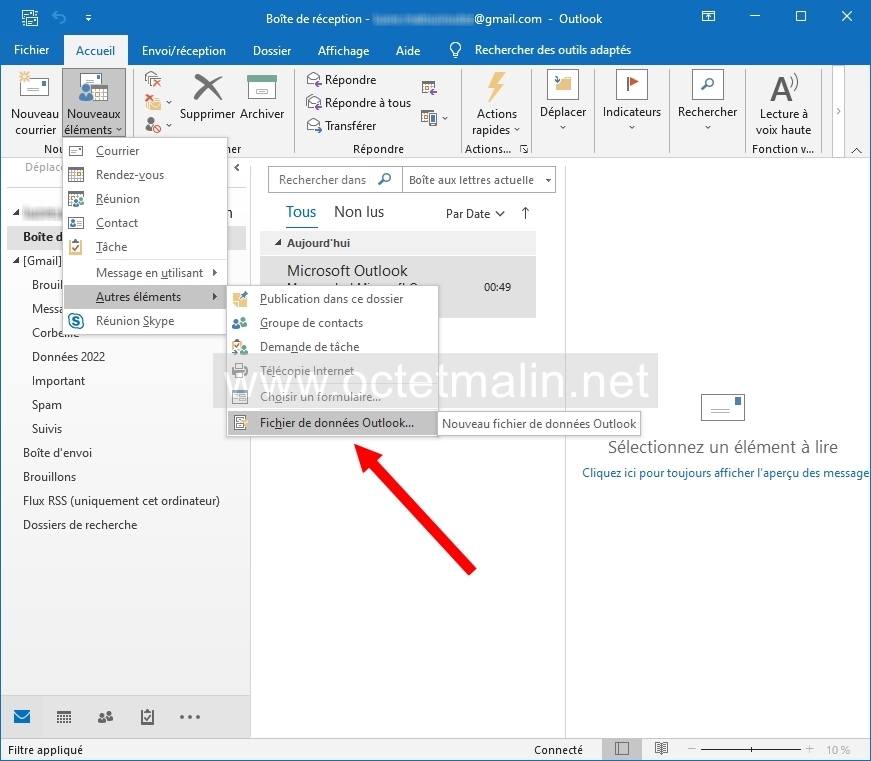Switch to the Affichage tab
This screenshot has width=871, height=761.
click(343, 51)
